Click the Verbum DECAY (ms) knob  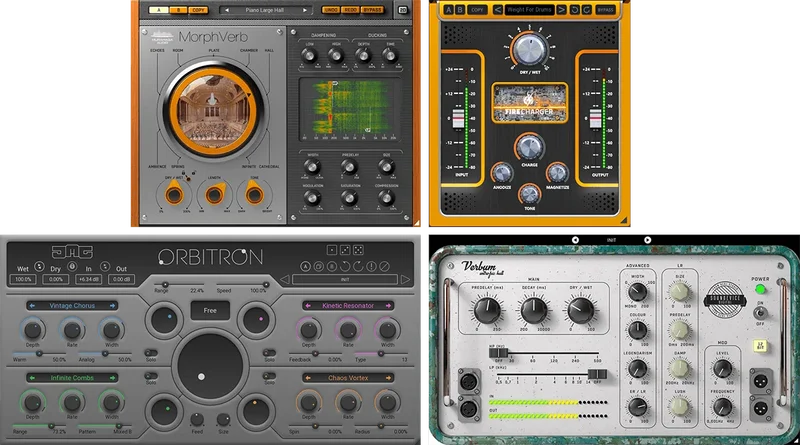coord(534,310)
